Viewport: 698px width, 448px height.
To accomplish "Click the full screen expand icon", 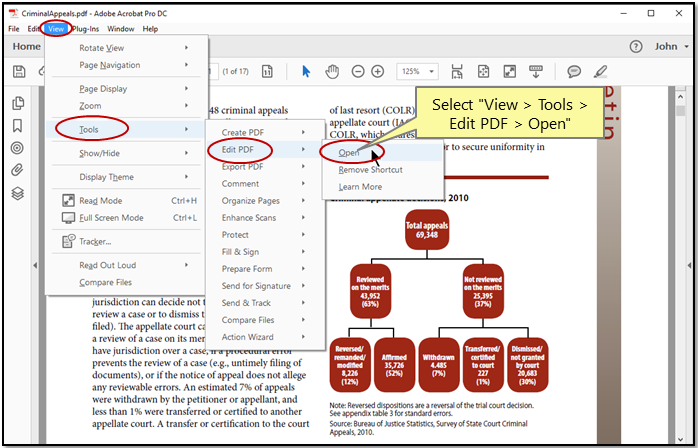I will [510, 71].
